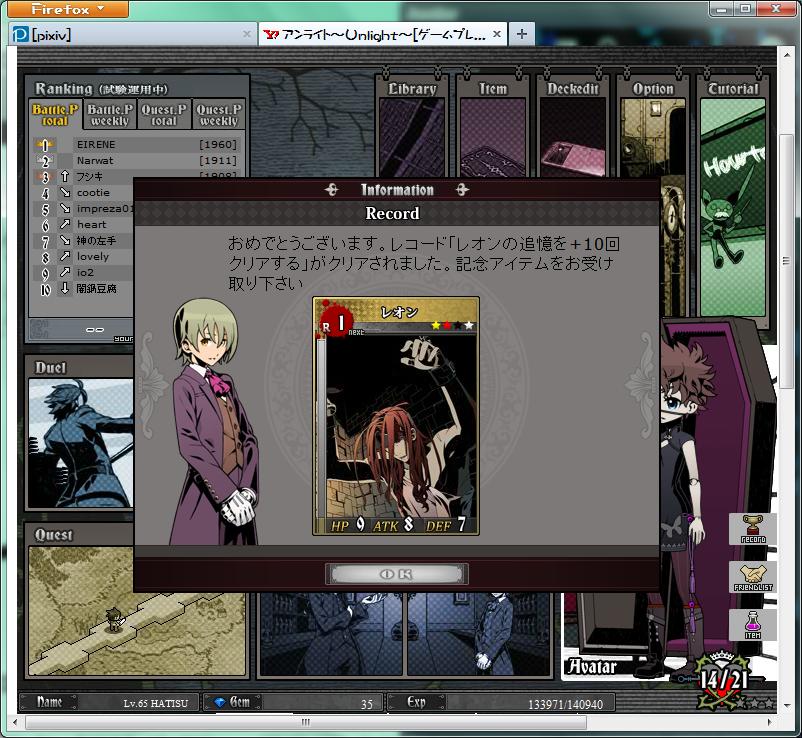Click the scroll-up arrow of the page
The image size is (802, 738).
[786, 54]
